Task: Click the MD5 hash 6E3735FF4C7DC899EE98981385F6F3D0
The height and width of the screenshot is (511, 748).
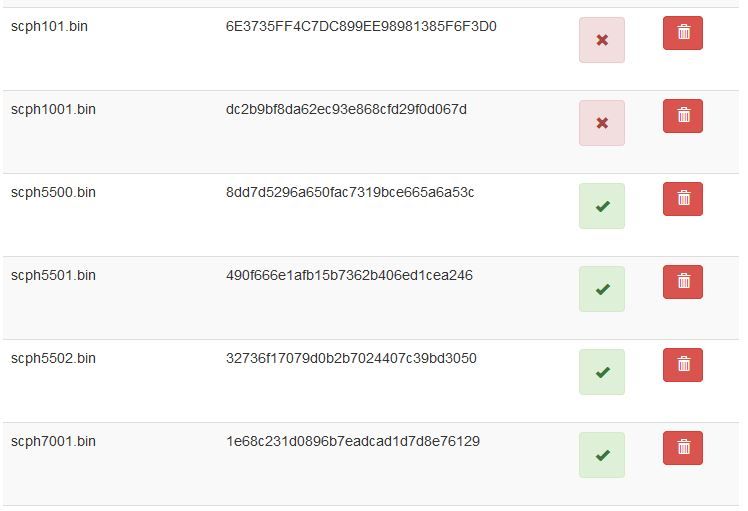Action: [x=361, y=26]
